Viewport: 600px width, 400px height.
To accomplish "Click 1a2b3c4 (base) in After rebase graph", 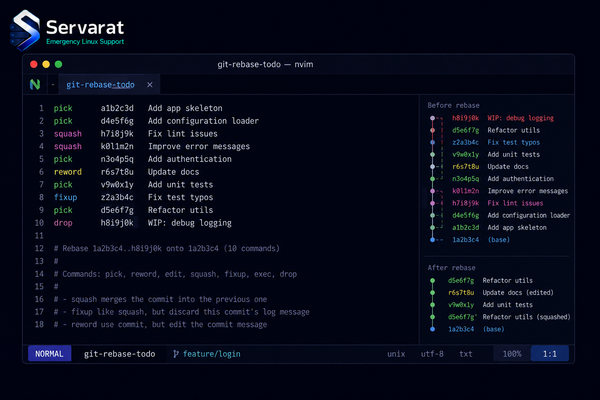I will [x=476, y=329].
